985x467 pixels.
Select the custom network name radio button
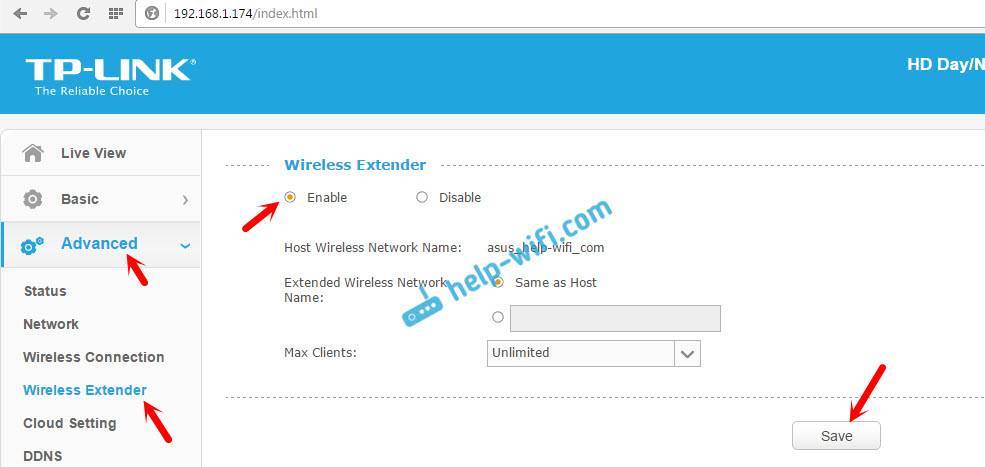(x=498, y=317)
